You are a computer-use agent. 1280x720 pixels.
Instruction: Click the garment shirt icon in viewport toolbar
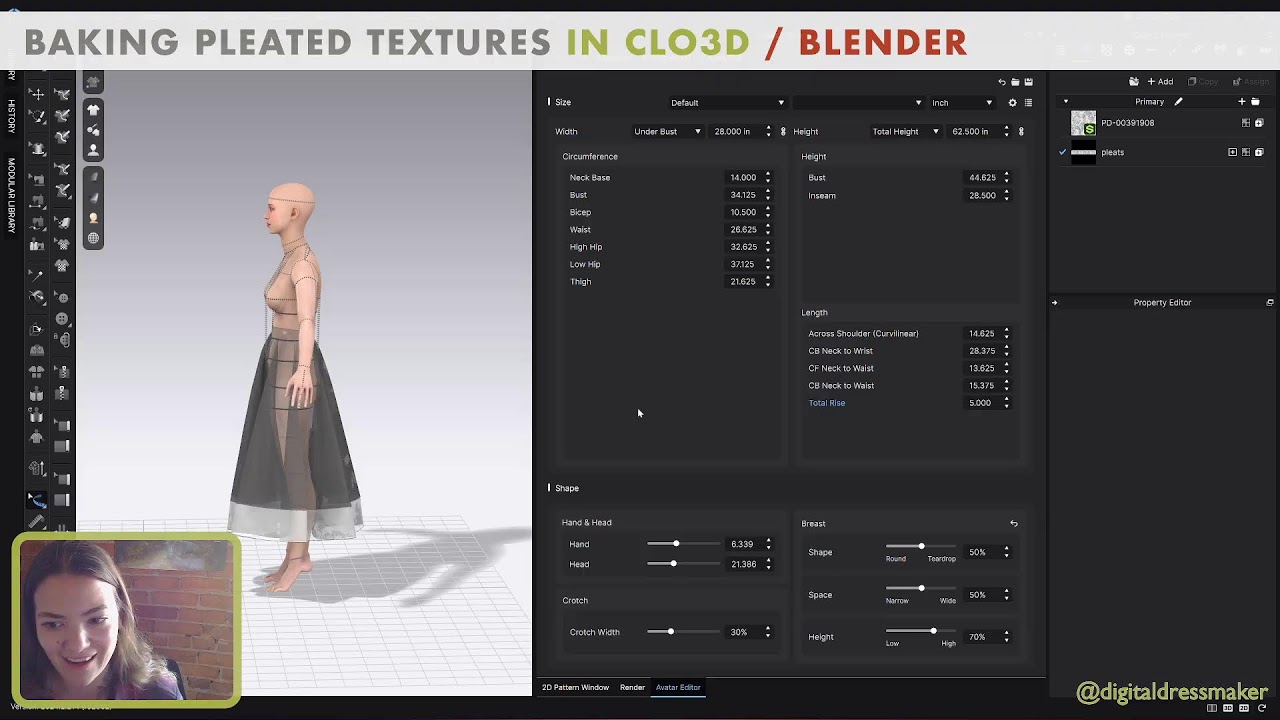(x=93, y=110)
